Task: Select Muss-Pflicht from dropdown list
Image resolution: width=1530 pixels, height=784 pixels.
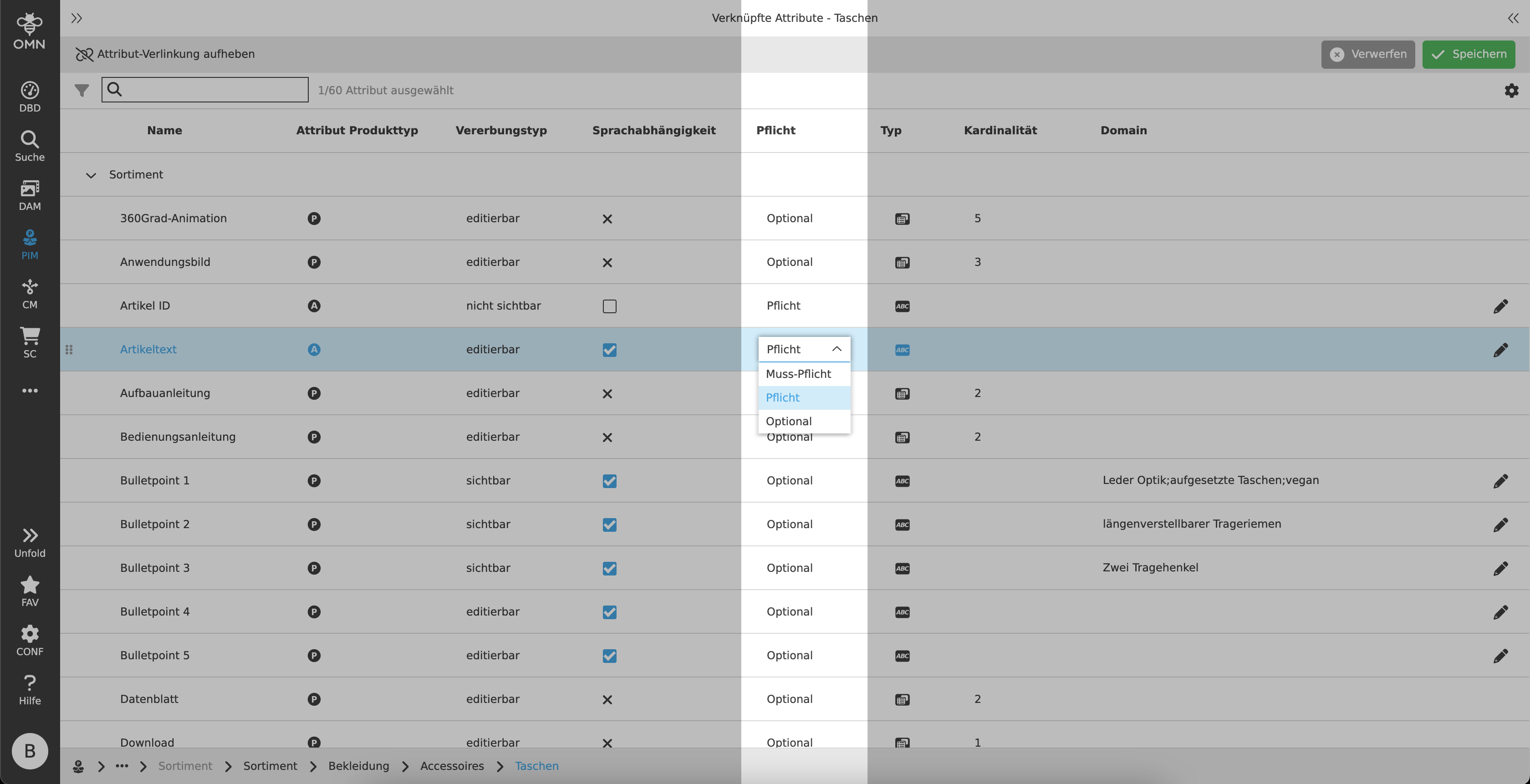Action: tap(798, 374)
